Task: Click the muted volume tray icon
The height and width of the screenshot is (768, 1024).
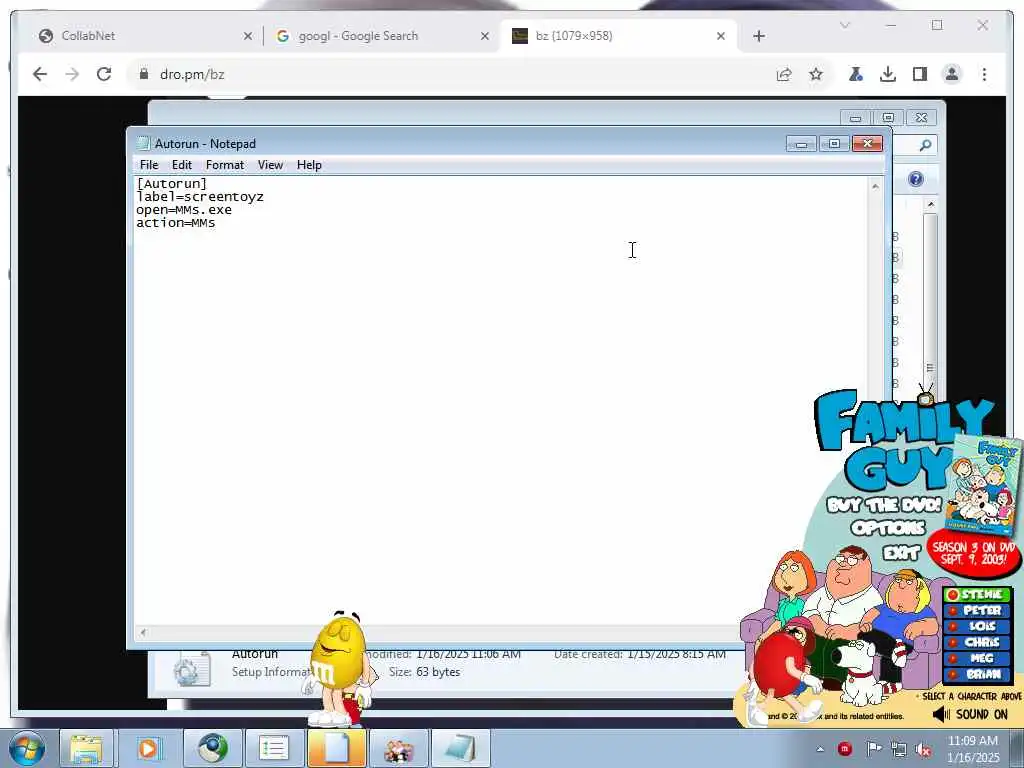Action: point(923,750)
